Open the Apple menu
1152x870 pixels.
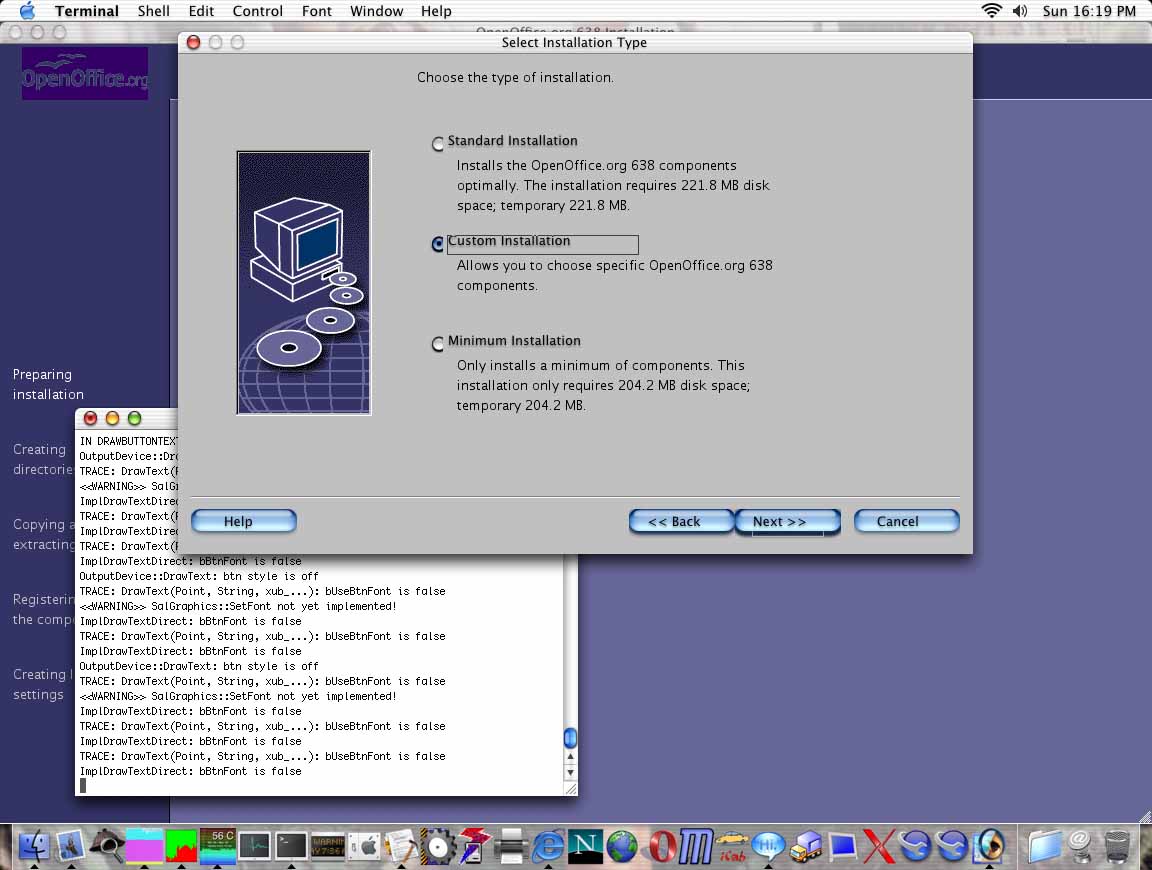26,10
